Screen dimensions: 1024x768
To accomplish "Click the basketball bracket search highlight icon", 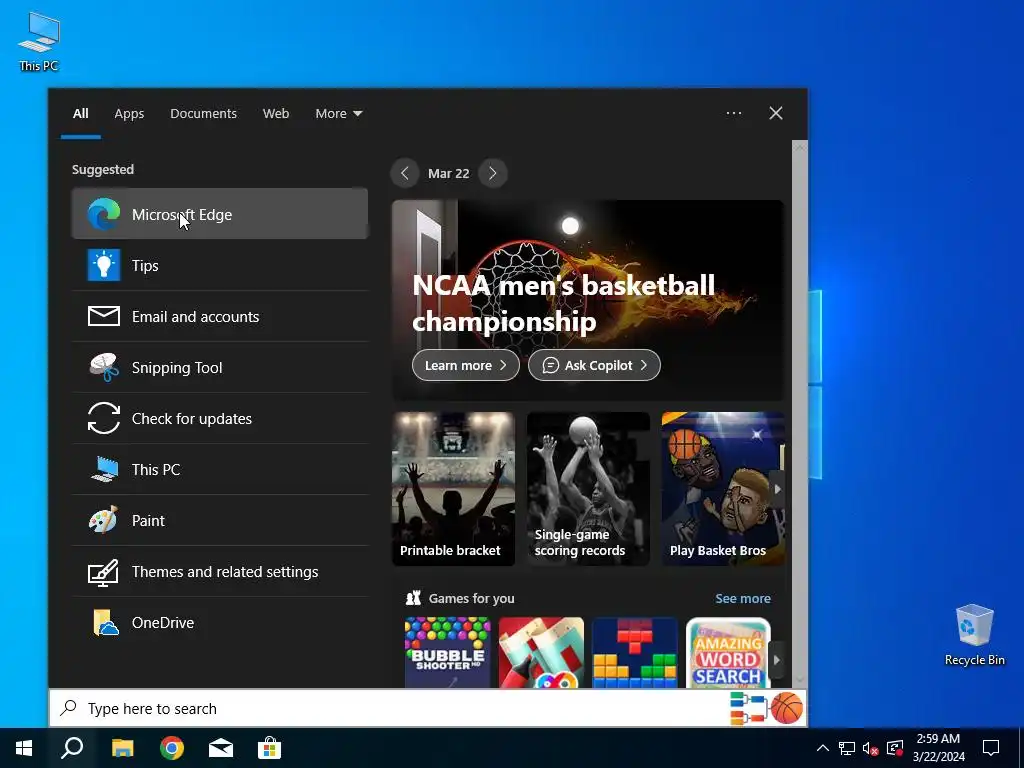I will click(766, 708).
